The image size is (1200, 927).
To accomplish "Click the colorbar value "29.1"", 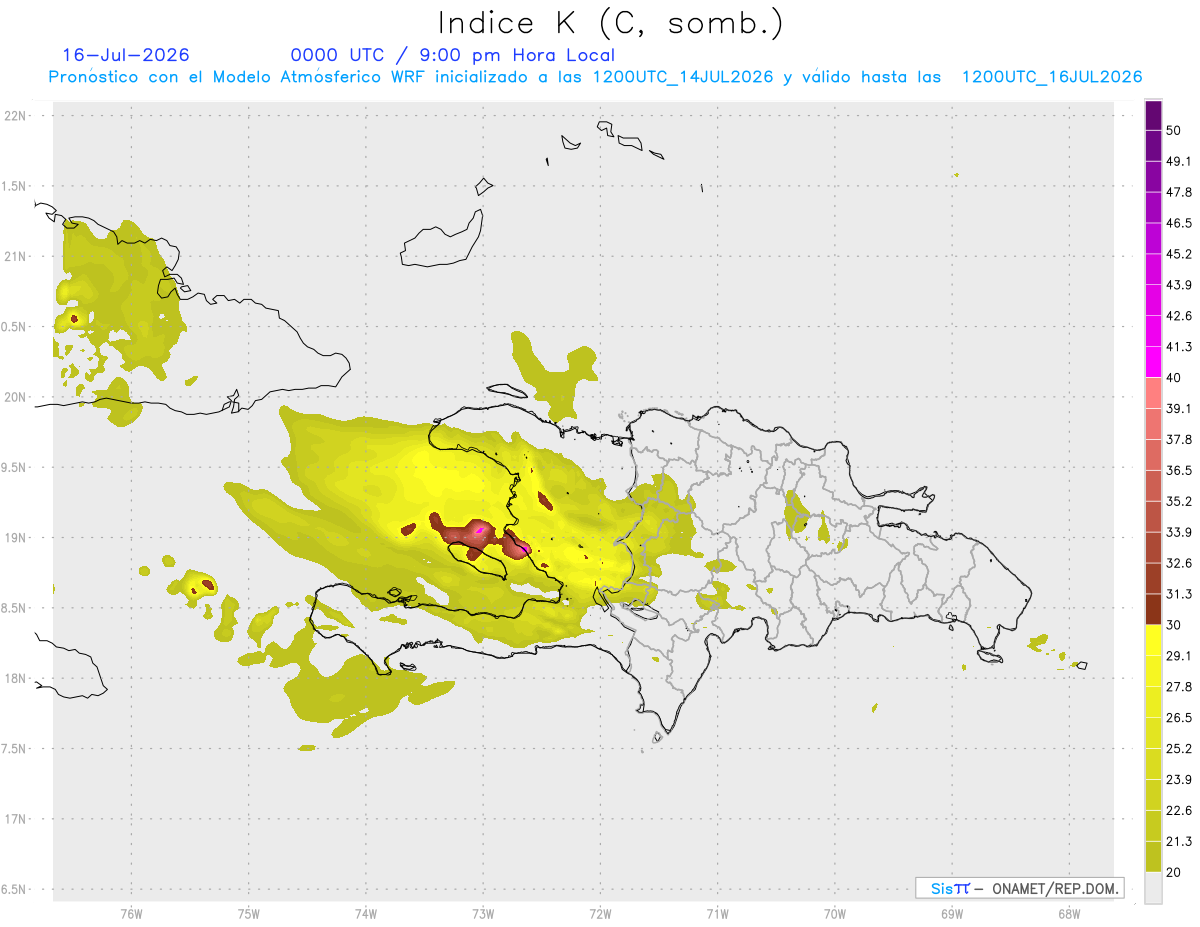I will [x=1179, y=655].
